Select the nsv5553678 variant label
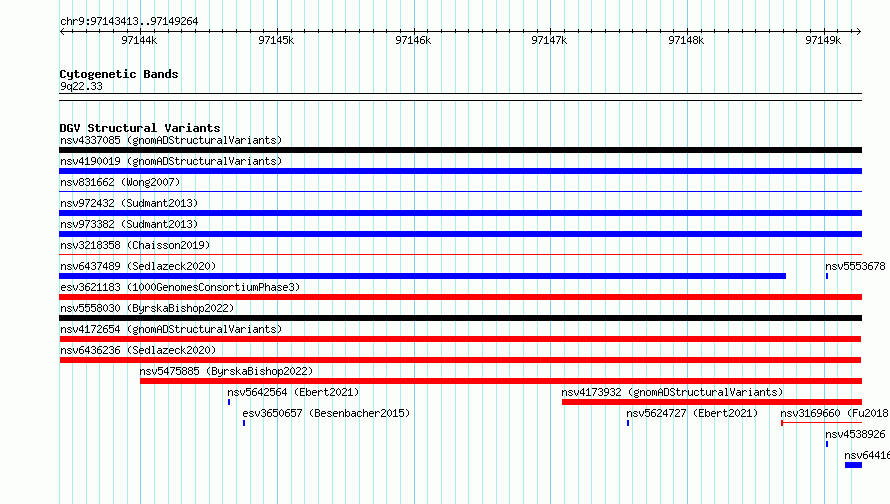890x504 pixels. (855, 266)
